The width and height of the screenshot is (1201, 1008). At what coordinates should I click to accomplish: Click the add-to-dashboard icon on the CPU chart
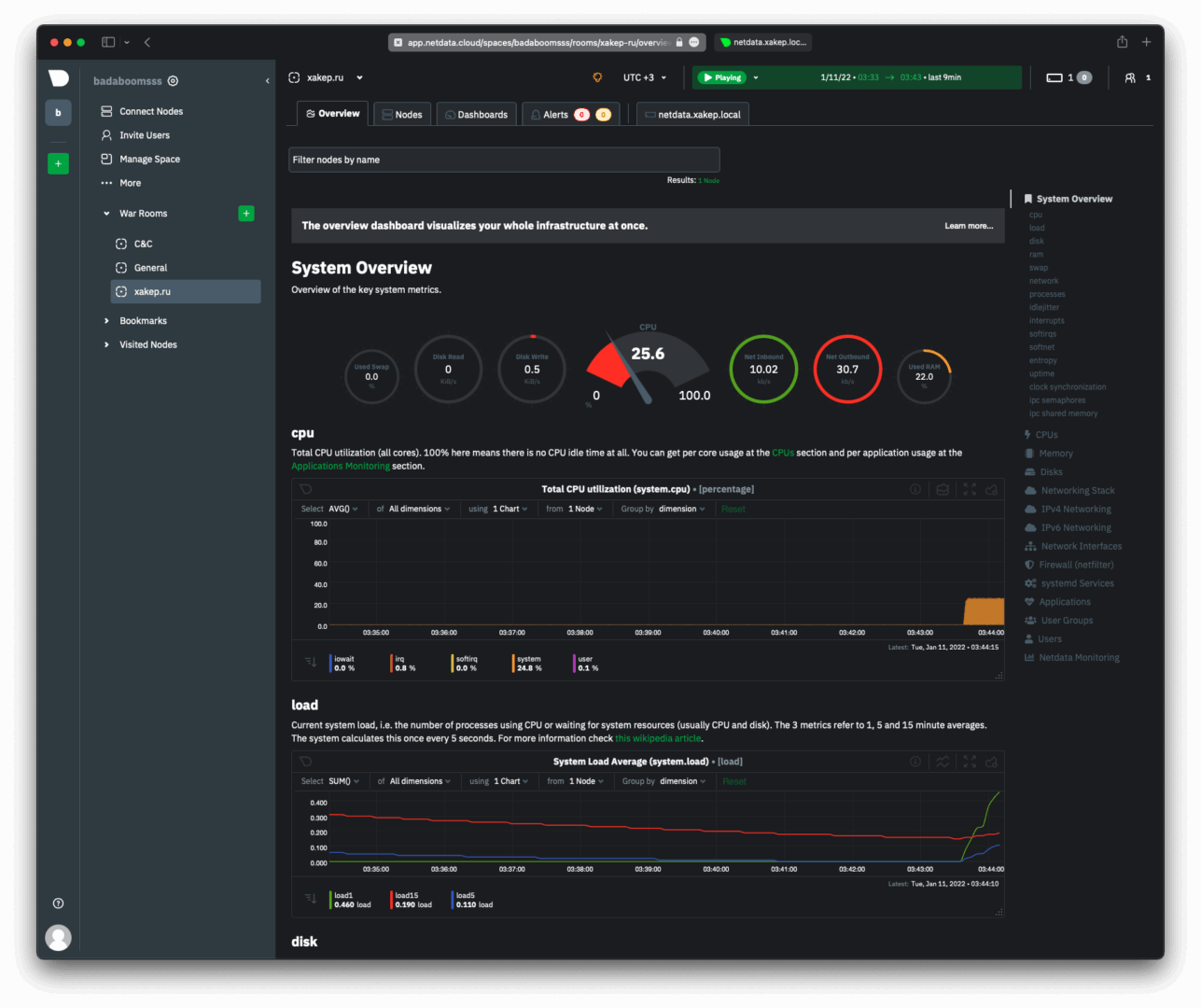pos(991,489)
